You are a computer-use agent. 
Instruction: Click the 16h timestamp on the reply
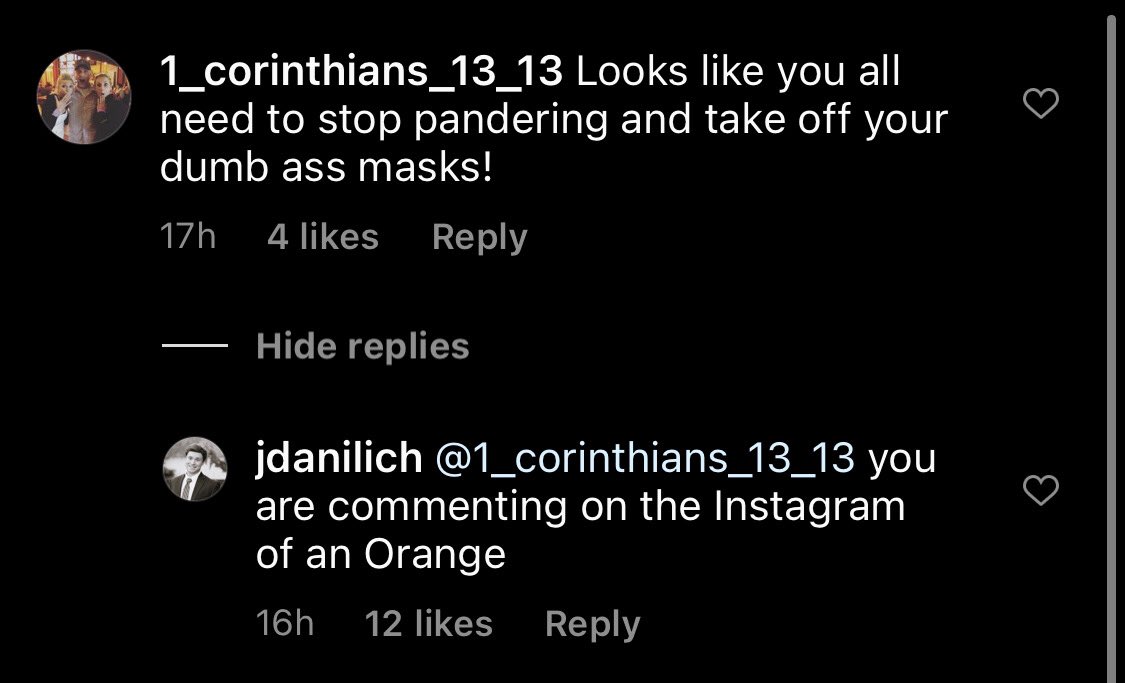click(285, 623)
